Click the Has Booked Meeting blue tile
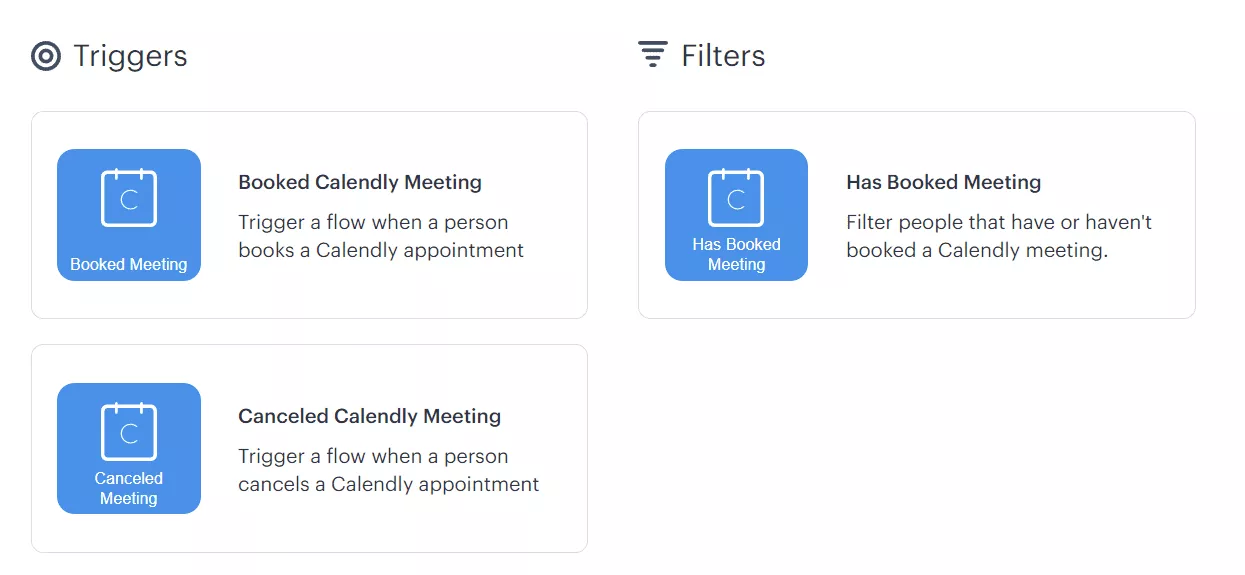 point(736,215)
